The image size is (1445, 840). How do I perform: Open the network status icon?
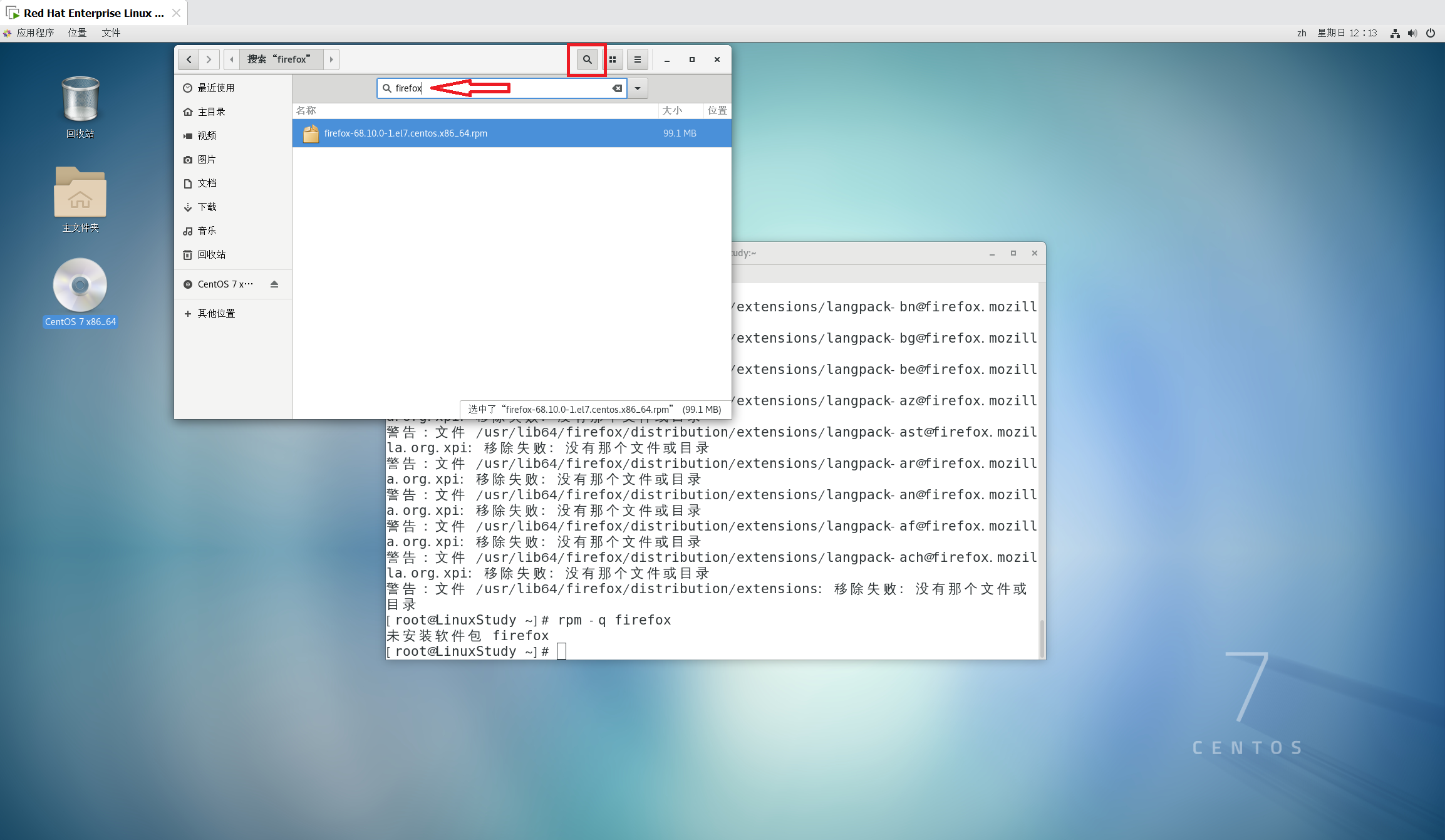click(x=1394, y=33)
